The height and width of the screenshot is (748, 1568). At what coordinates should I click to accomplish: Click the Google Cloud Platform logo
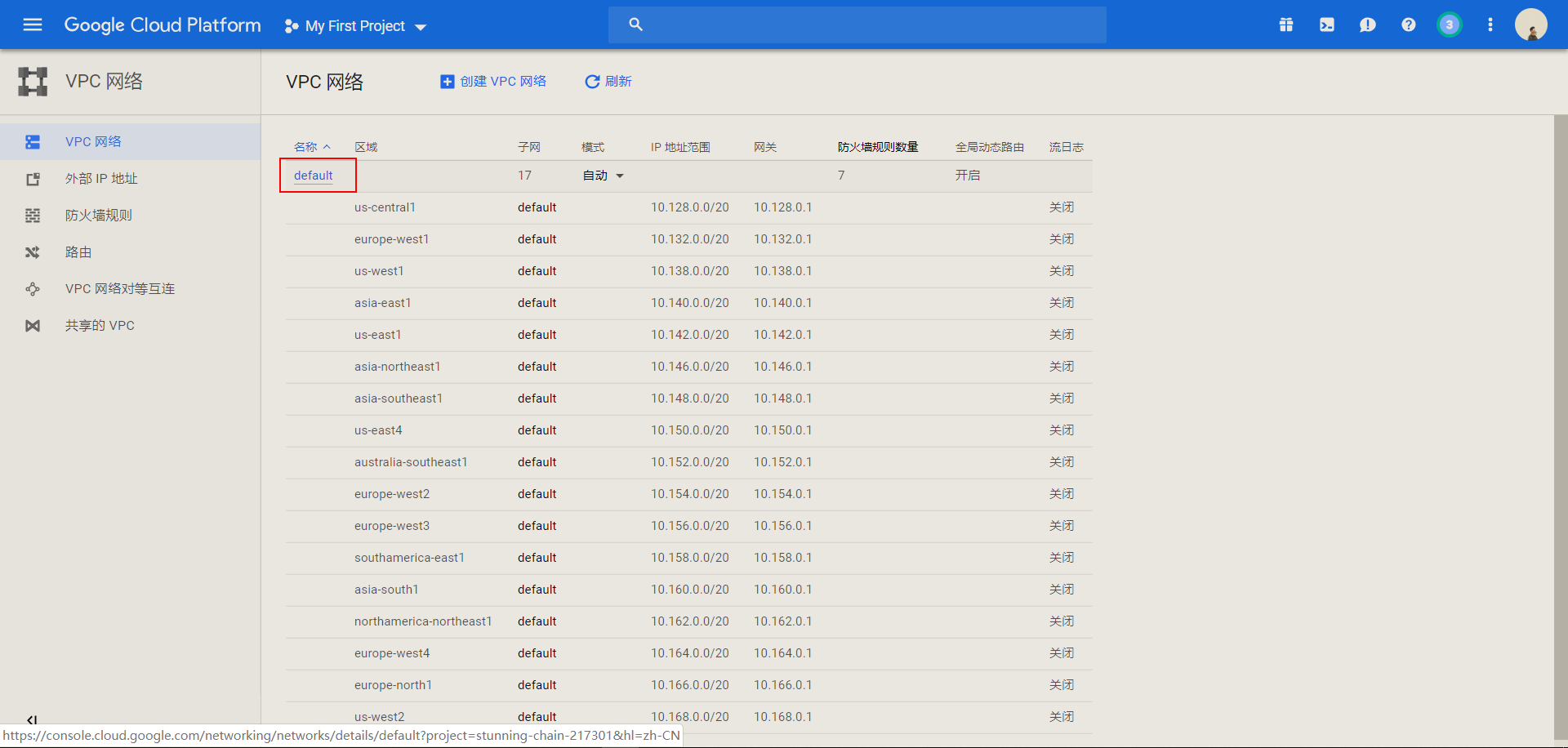point(163,24)
